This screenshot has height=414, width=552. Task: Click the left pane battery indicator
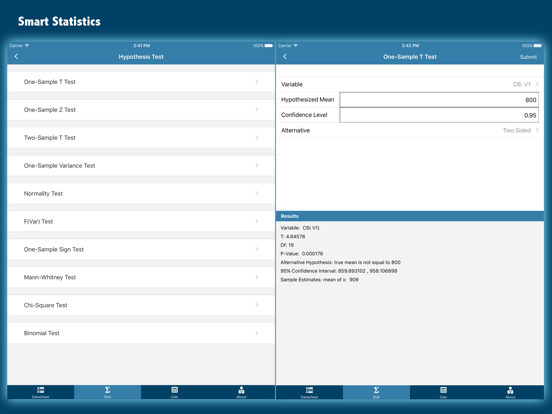point(269,46)
